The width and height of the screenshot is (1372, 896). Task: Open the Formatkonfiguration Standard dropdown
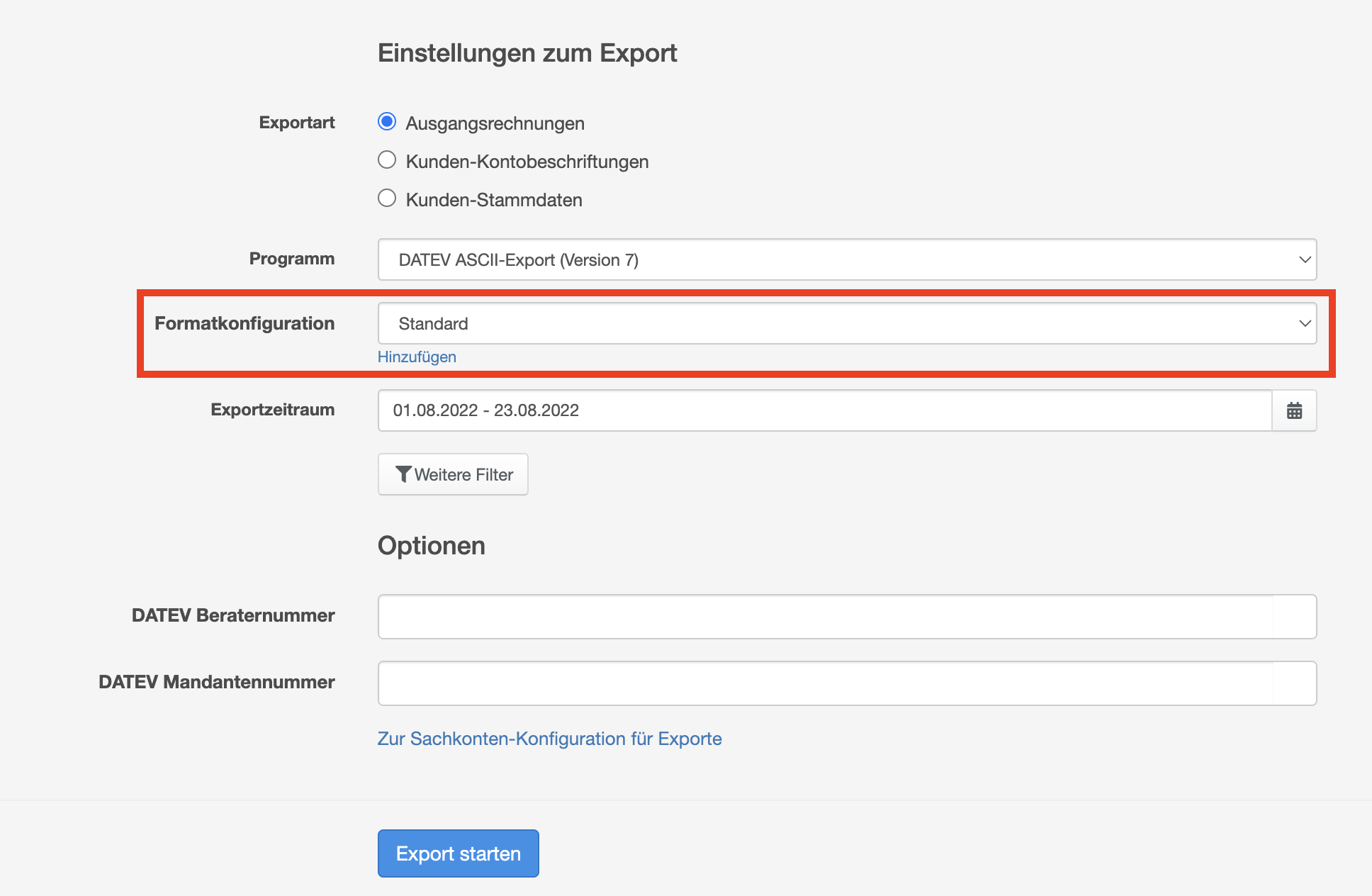coord(847,323)
